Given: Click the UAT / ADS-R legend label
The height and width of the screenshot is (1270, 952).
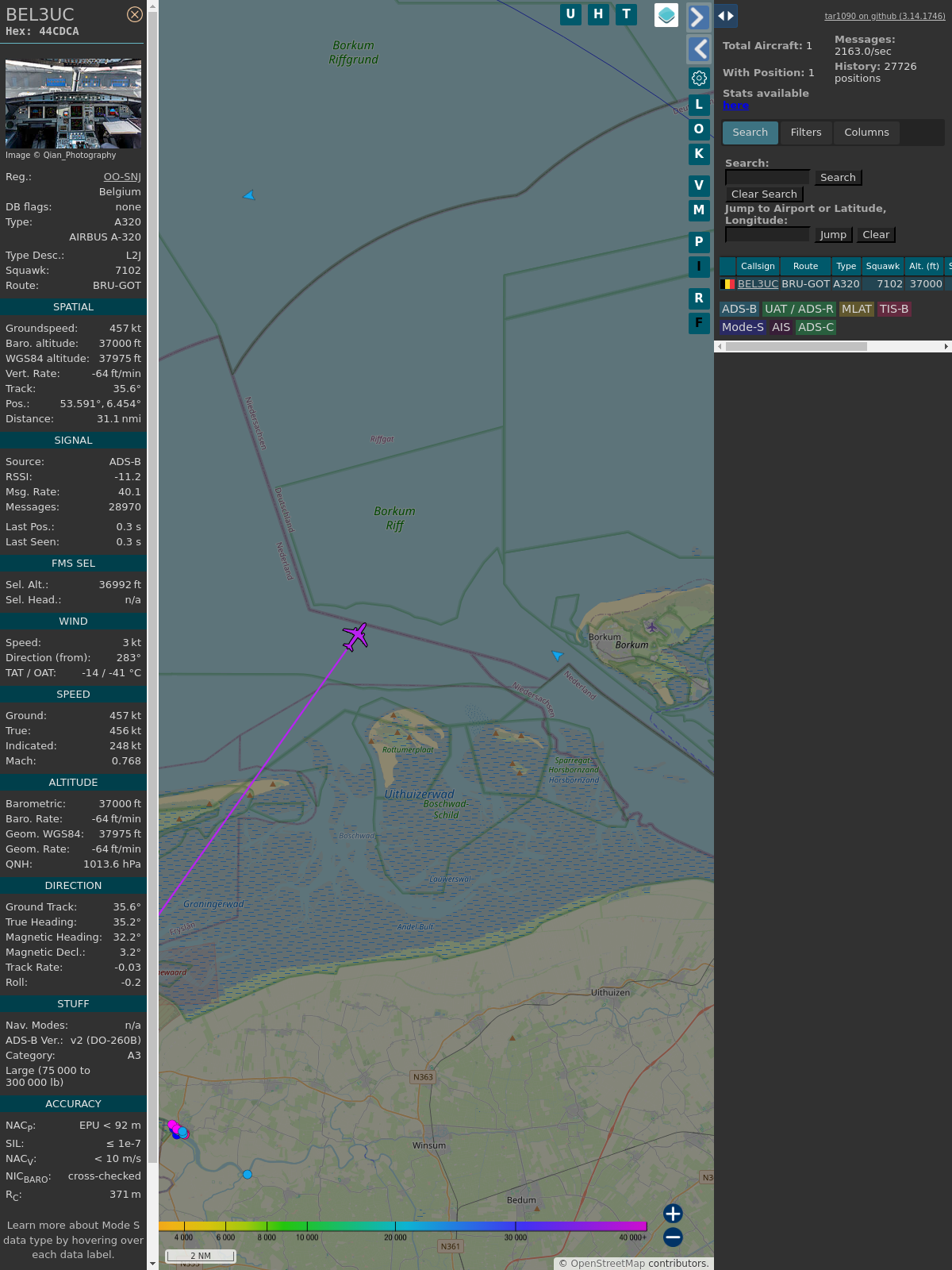Looking at the screenshot, I should tap(799, 310).
